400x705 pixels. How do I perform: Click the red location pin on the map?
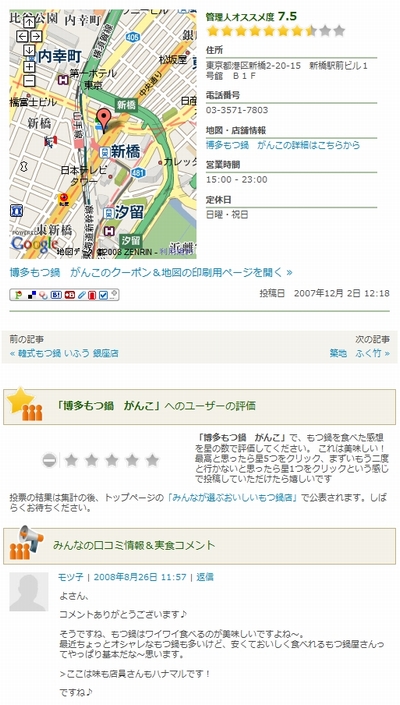pyautogui.click(x=104, y=120)
